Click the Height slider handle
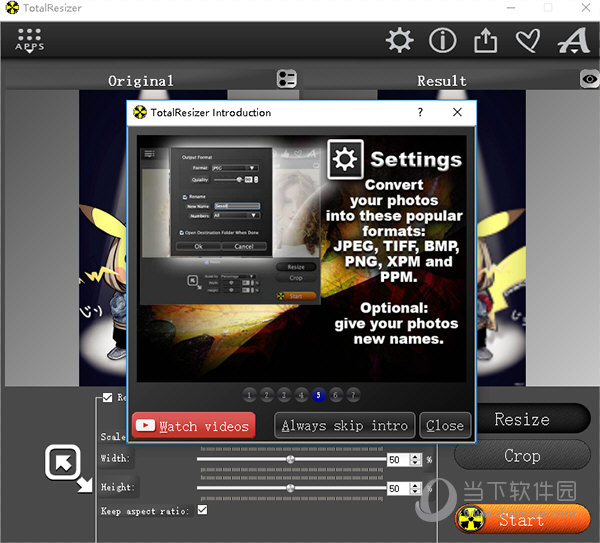 290,488
